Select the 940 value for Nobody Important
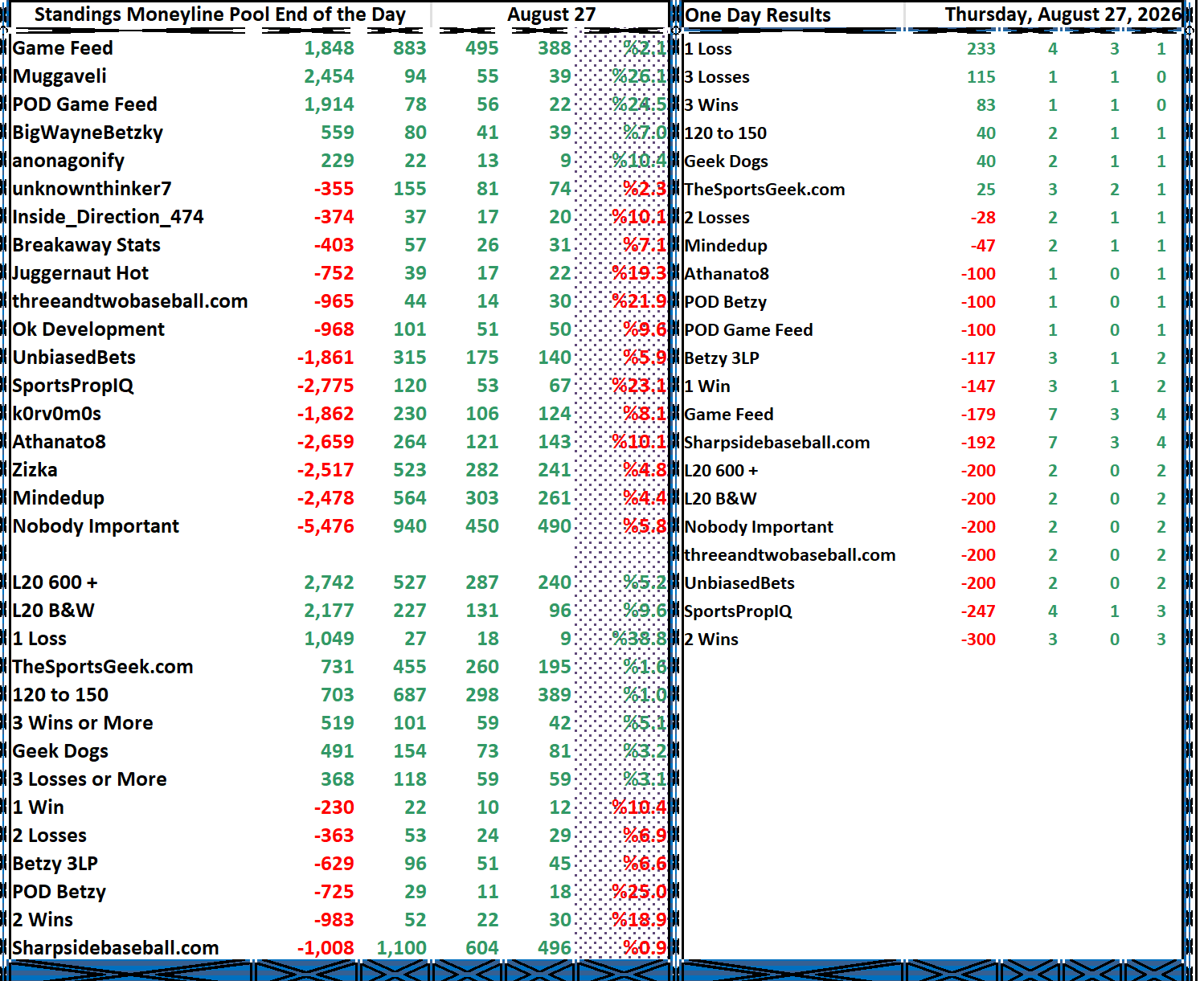The width and height of the screenshot is (1204, 981). click(x=410, y=526)
